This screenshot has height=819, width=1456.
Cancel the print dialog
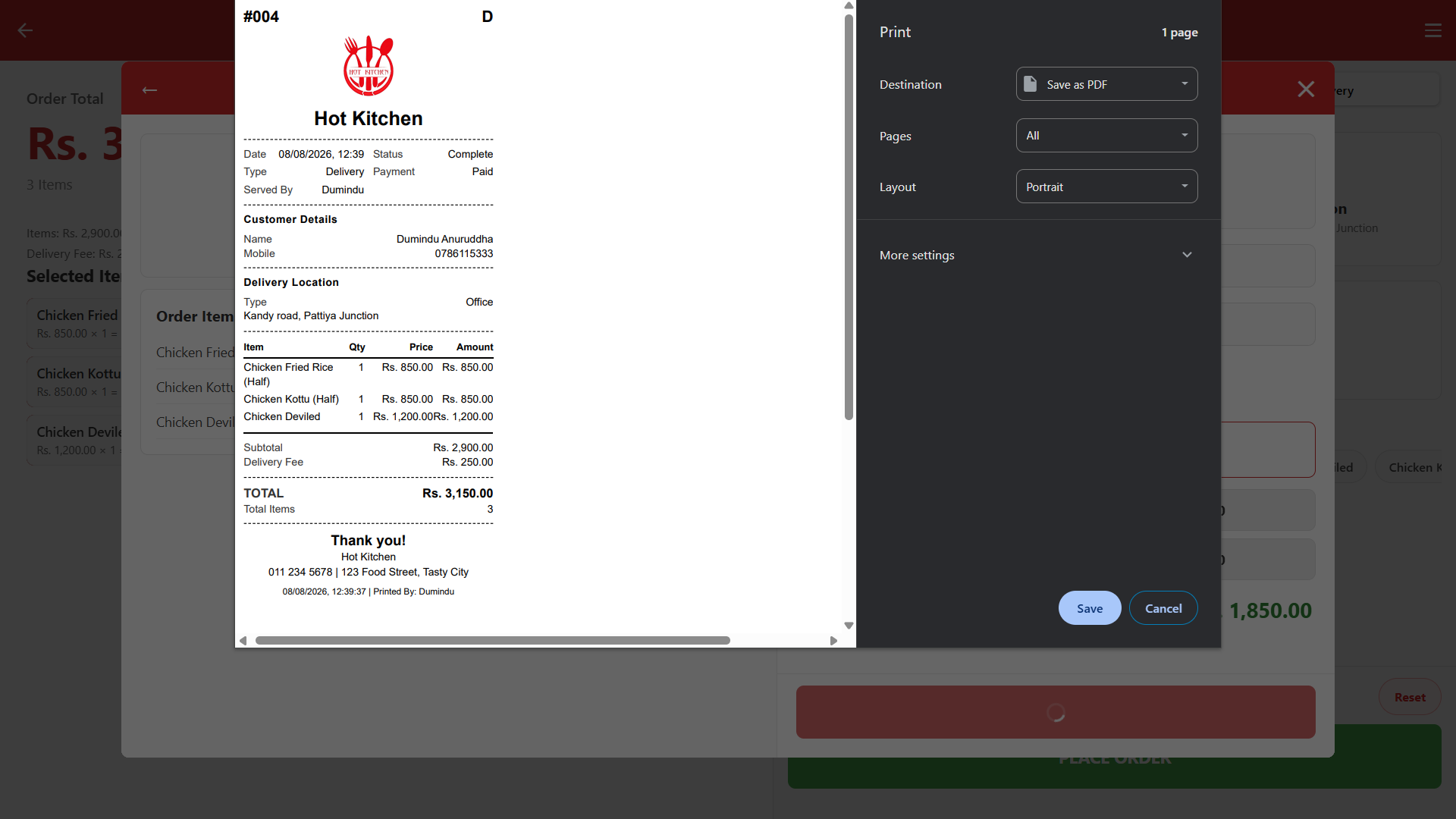click(1163, 608)
